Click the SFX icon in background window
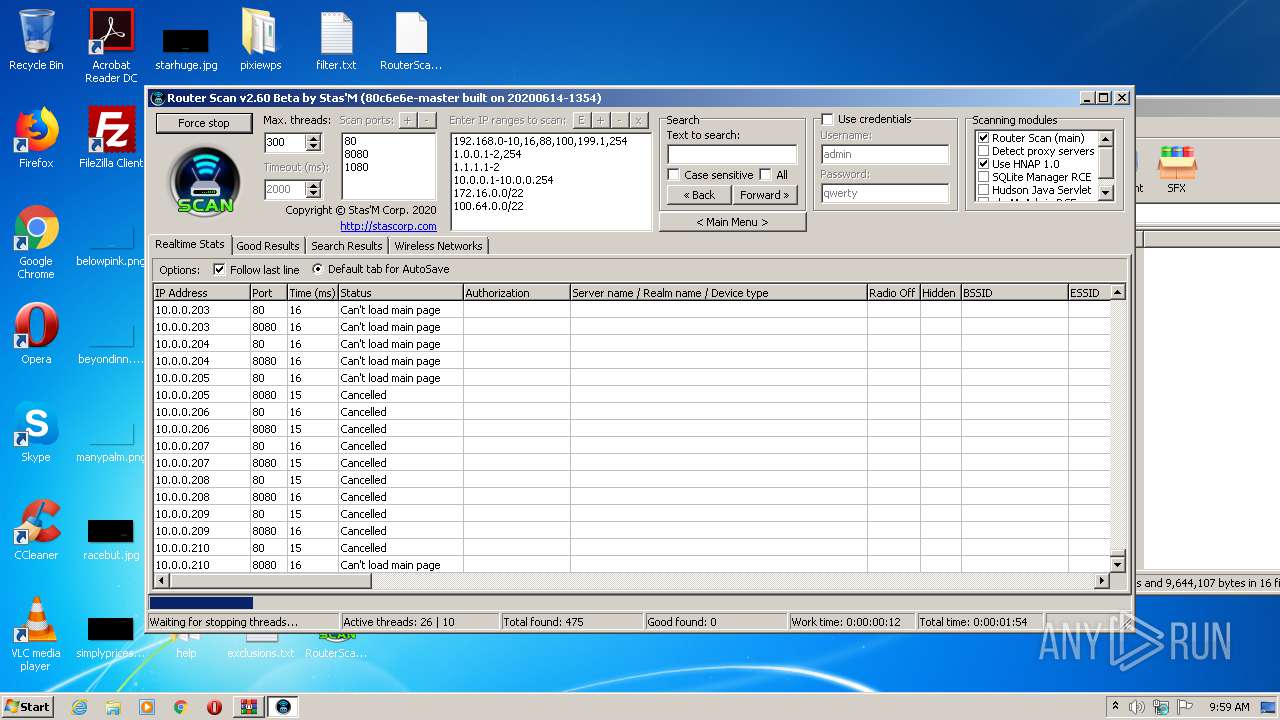 pyautogui.click(x=1176, y=168)
